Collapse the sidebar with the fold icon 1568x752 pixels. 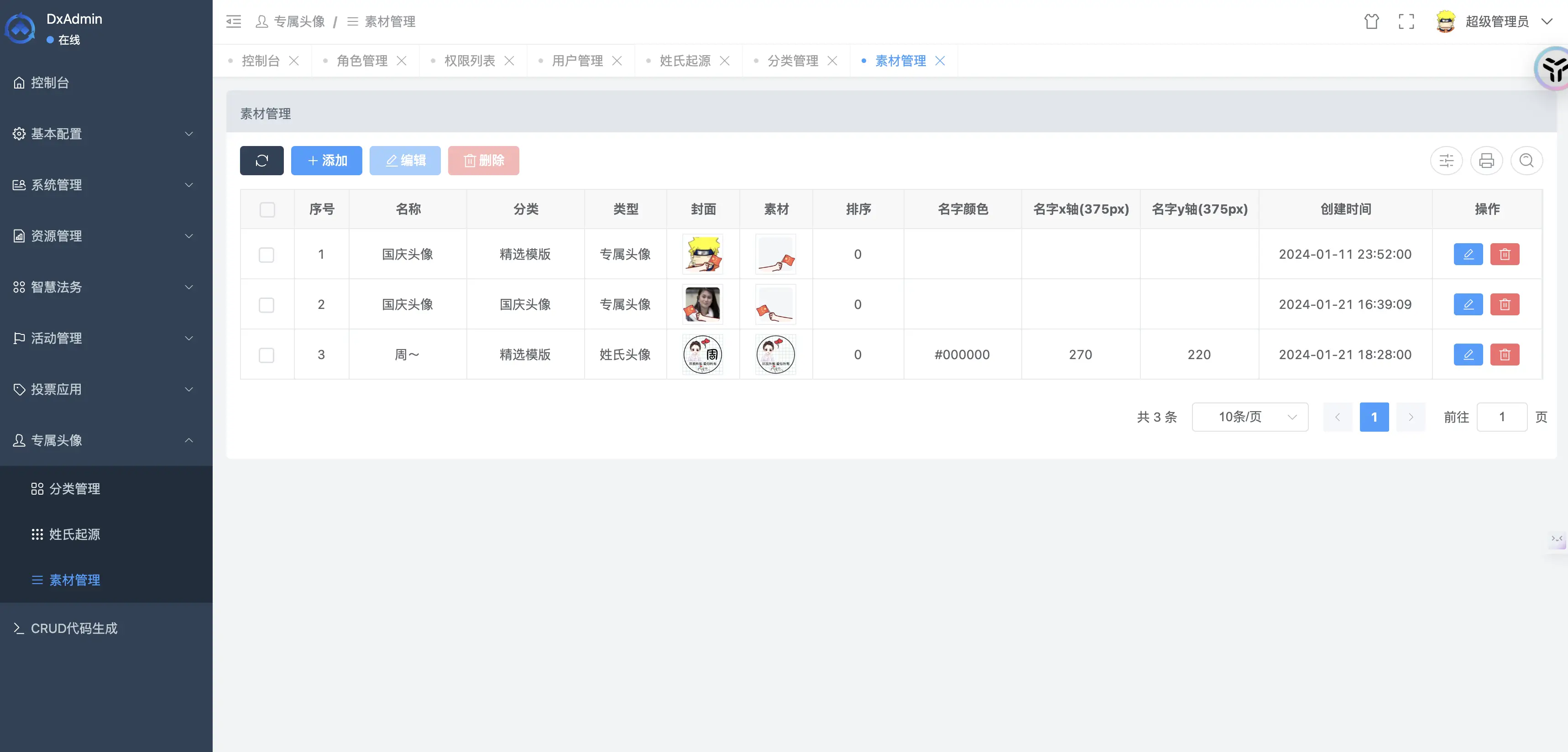[234, 22]
